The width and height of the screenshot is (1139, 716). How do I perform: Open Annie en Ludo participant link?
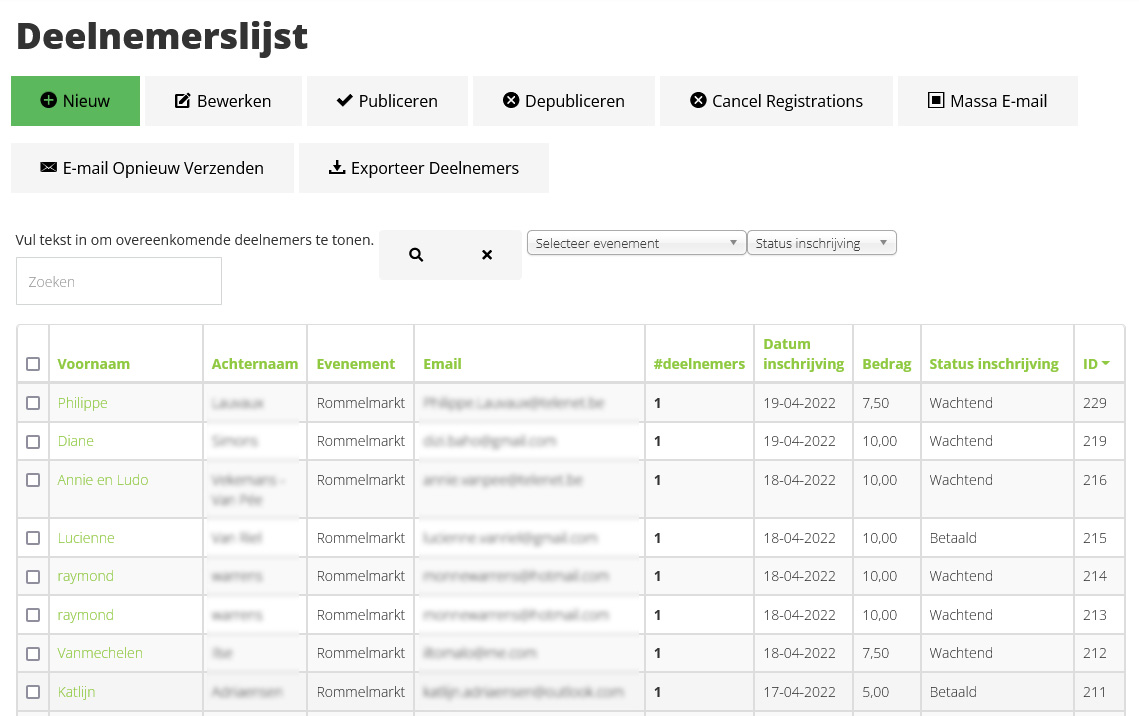(102, 480)
